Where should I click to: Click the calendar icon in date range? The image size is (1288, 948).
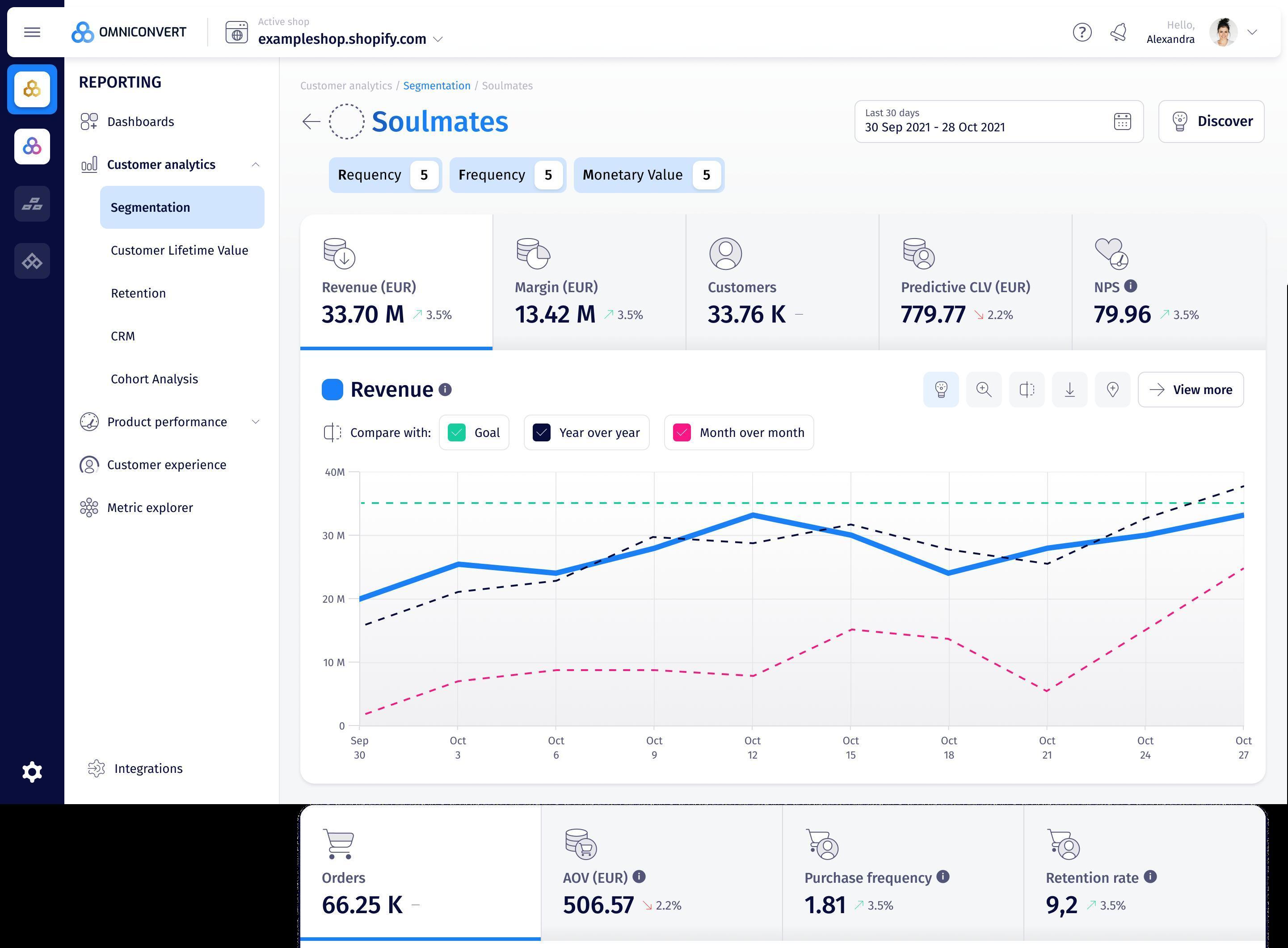[1122, 122]
